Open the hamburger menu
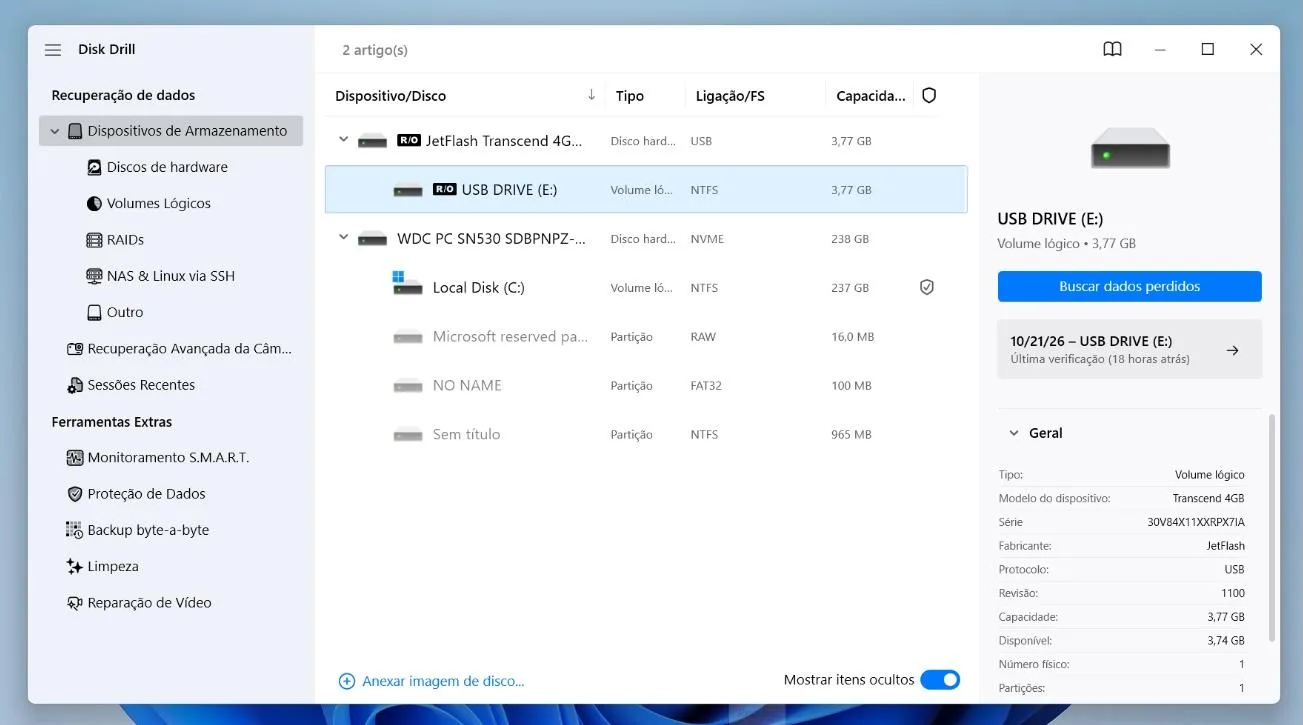 coord(53,49)
